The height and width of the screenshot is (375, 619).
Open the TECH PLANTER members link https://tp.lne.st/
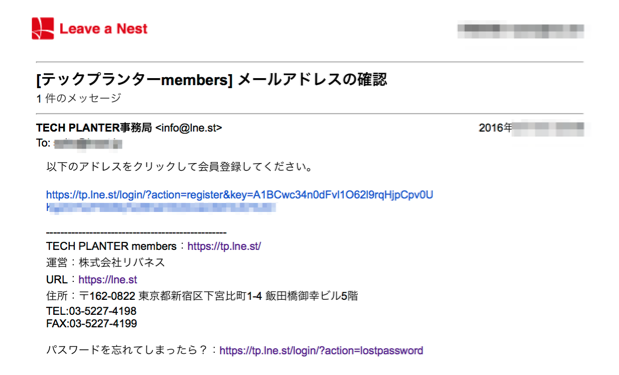tap(224, 246)
